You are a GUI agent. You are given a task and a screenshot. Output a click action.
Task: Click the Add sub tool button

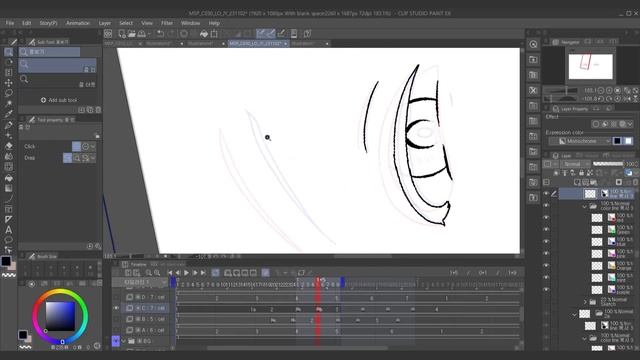tap(59, 100)
